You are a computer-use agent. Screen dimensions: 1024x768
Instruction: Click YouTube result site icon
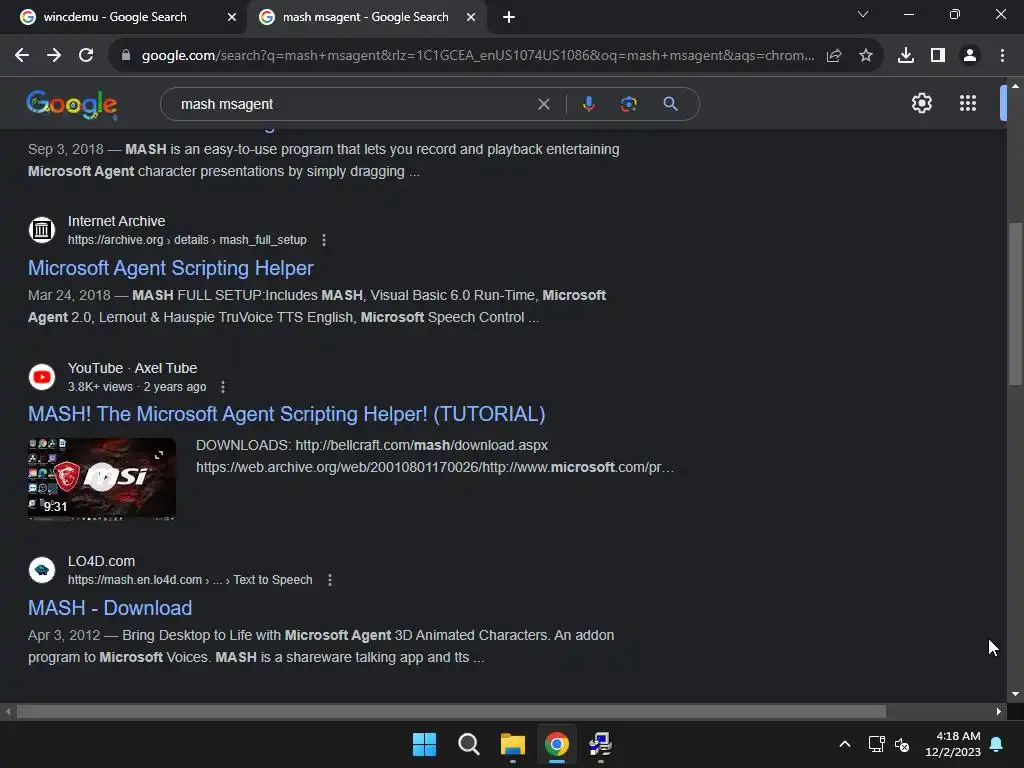tap(42, 377)
